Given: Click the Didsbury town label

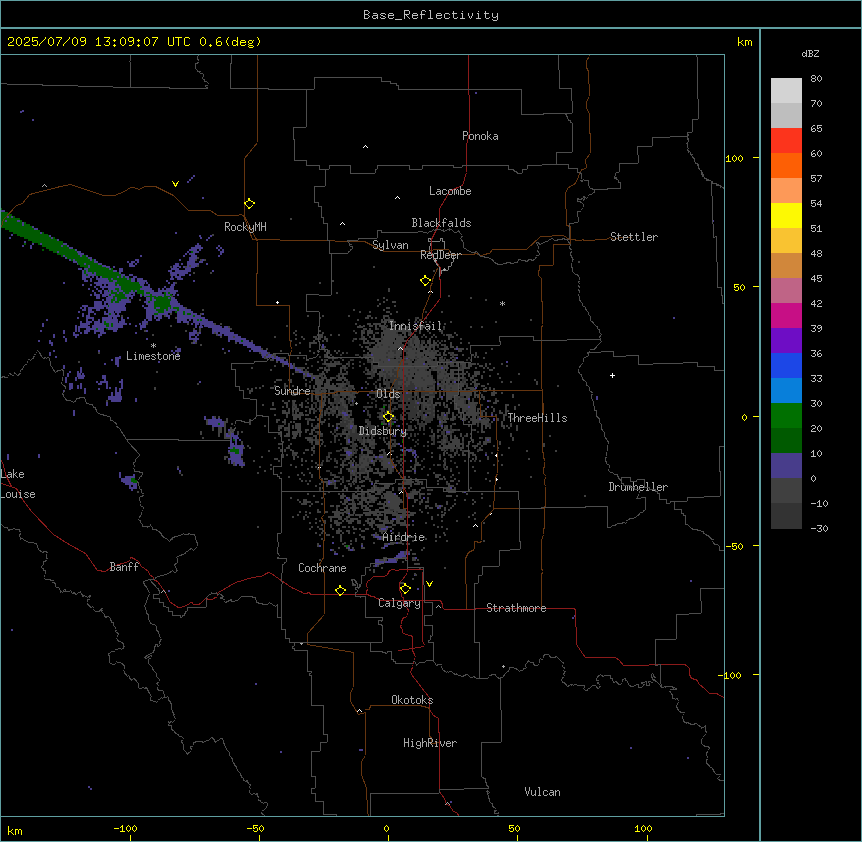Looking at the screenshot, I should point(383,431).
